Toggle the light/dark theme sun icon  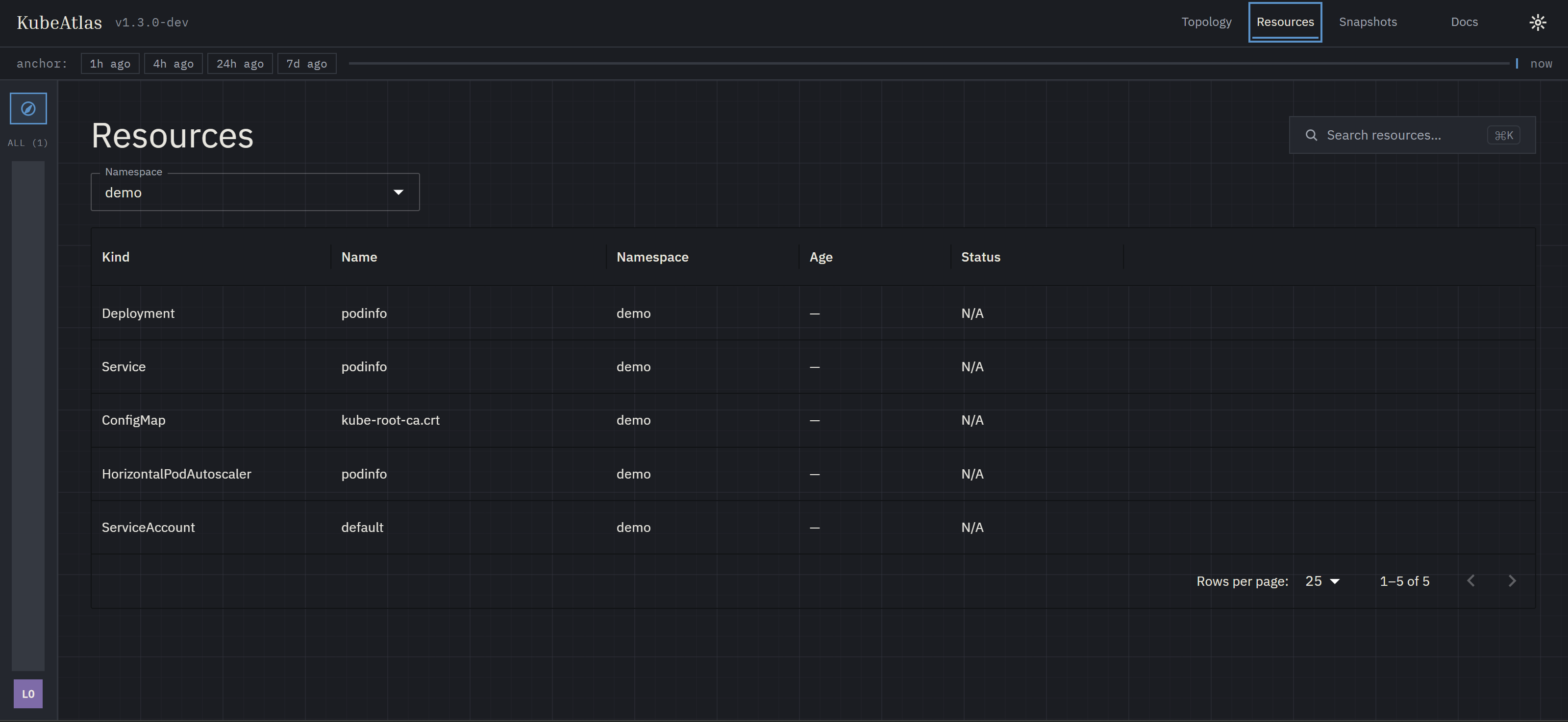(x=1538, y=23)
